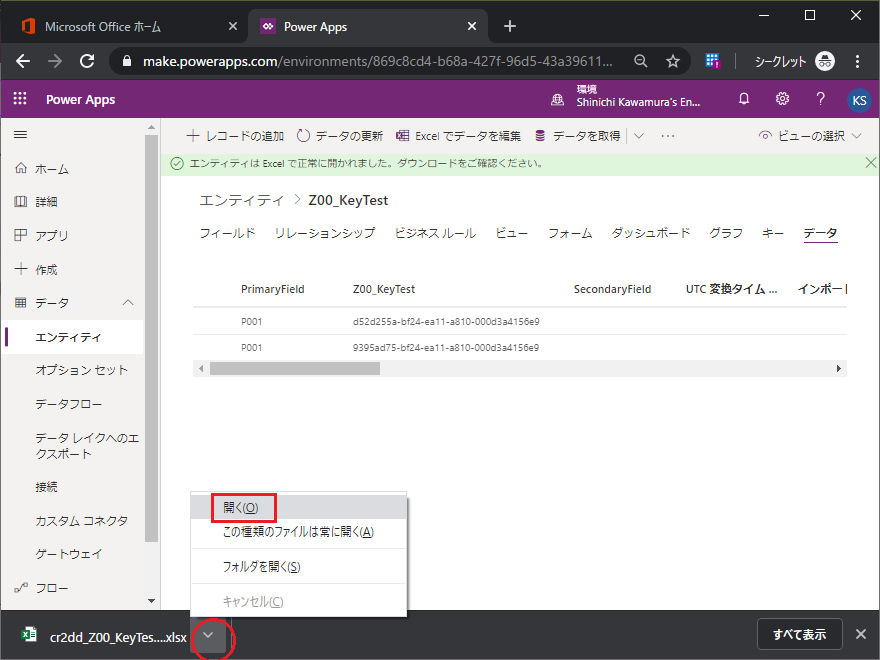Click the incognito profile icon
880x660 pixels.
824,61
